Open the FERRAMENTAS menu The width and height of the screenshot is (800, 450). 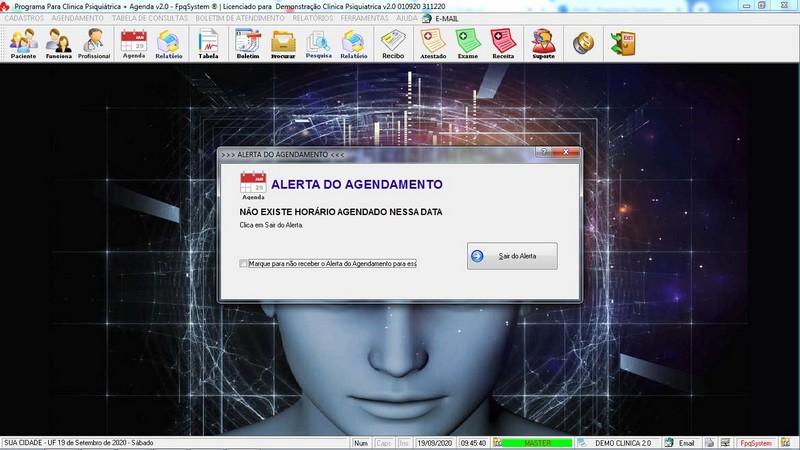tap(364, 18)
